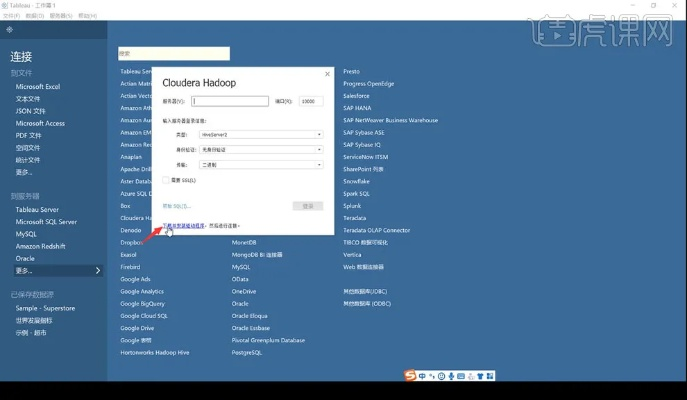687x400 pixels.
Task: Select Vertica connector
Action: pos(352,255)
